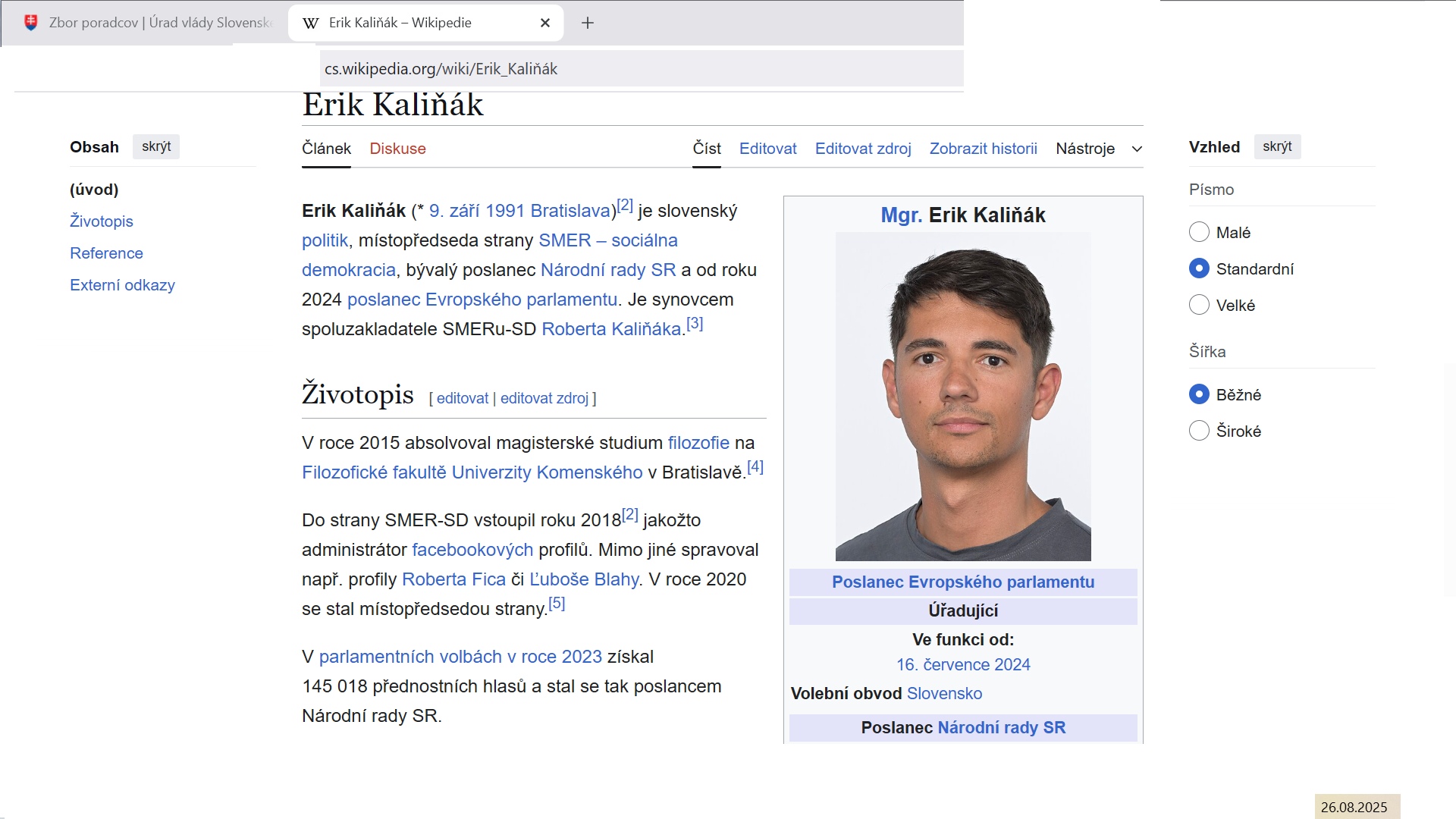Expand the Nástroje dropdown menu
Image resolution: width=1456 pixels, height=819 pixels.
pyautogui.click(x=1099, y=149)
